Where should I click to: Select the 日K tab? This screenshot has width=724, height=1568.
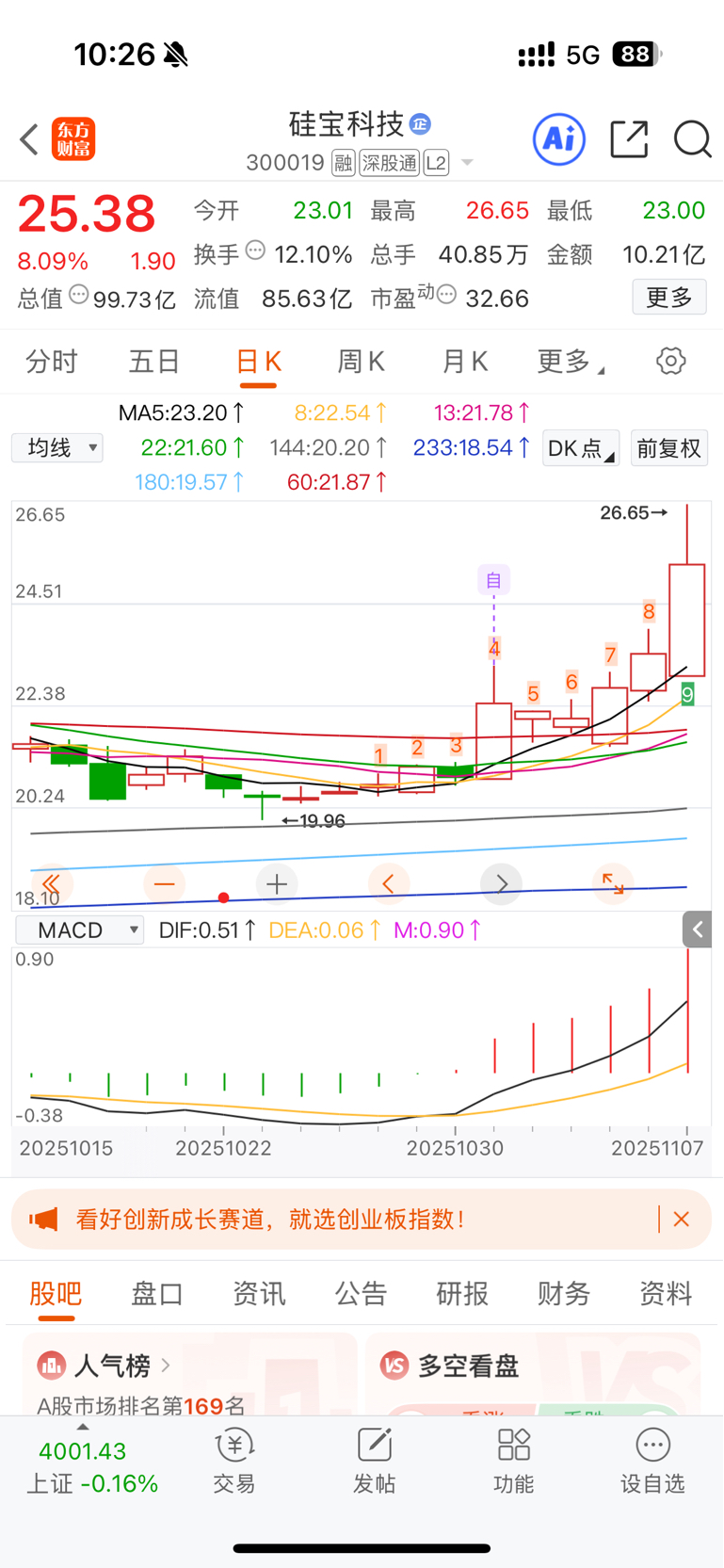(x=258, y=362)
